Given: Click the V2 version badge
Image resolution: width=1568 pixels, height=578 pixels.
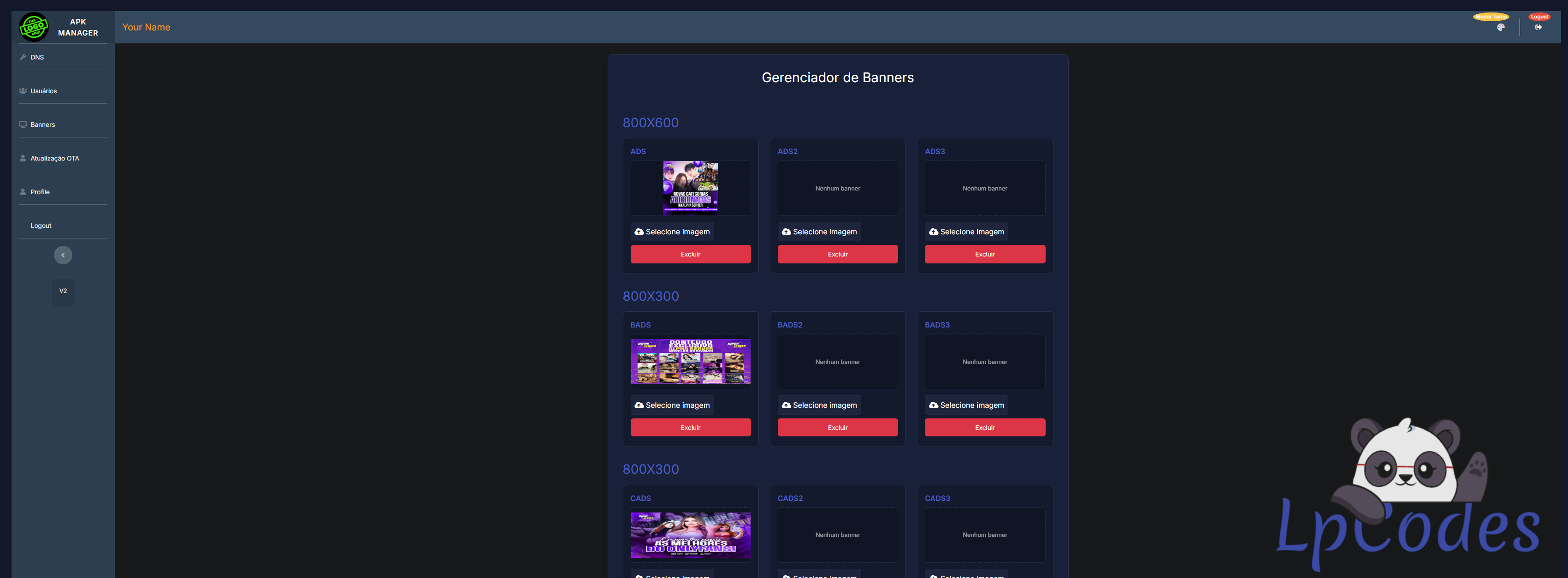Looking at the screenshot, I should [x=63, y=291].
